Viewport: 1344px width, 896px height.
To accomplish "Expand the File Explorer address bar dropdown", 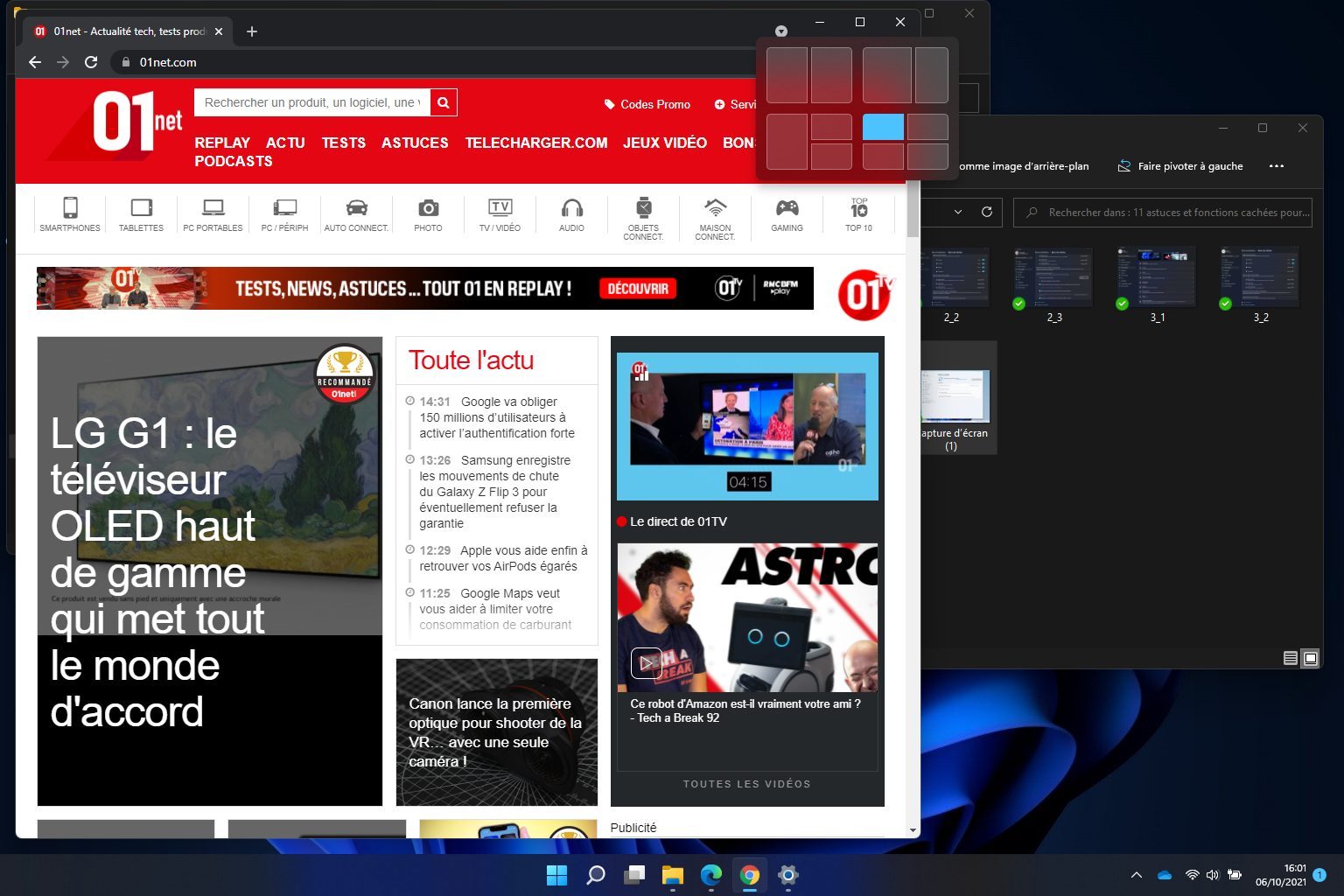I will click(x=957, y=212).
